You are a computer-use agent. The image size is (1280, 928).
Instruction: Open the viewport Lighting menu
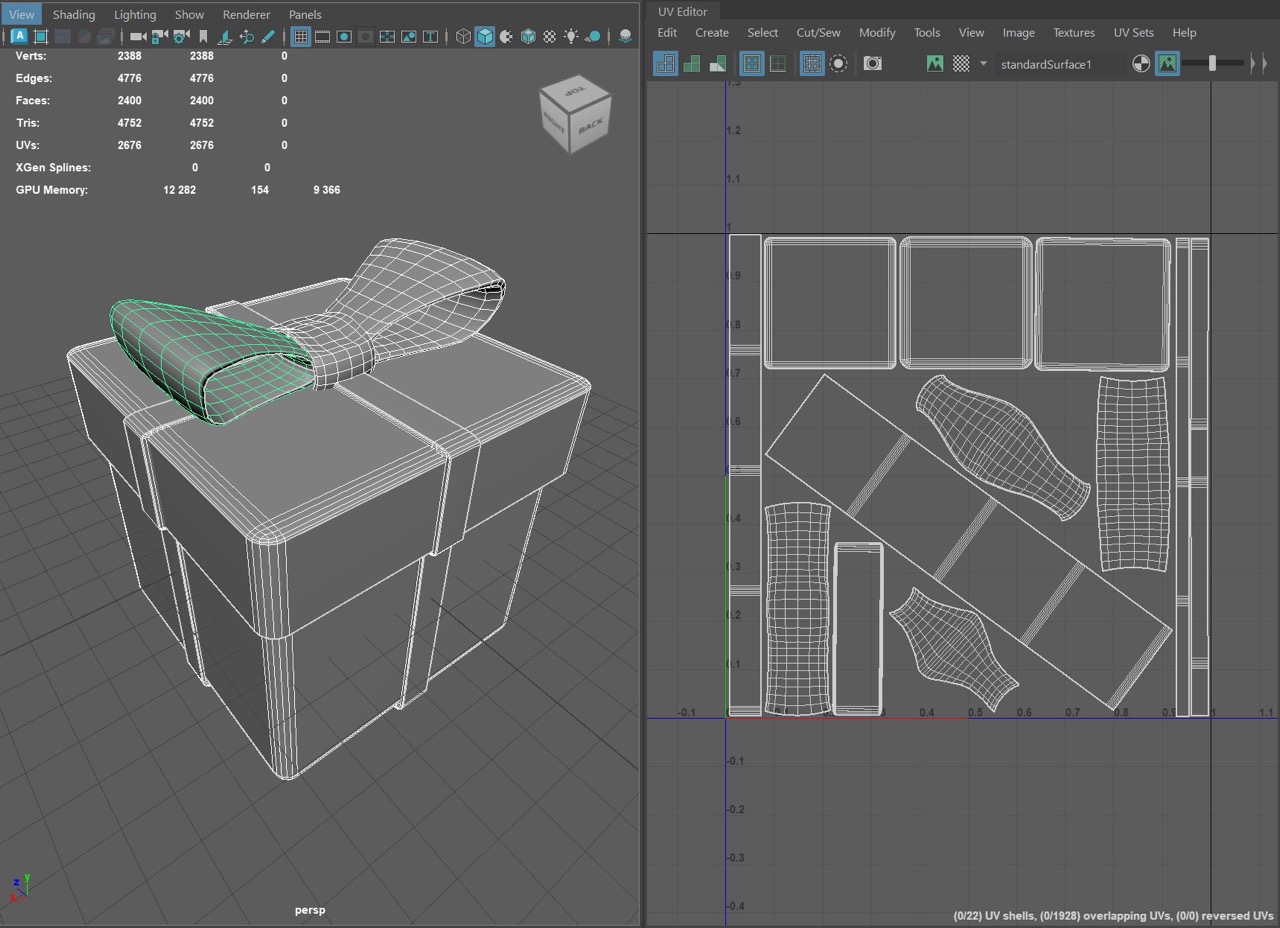coord(135,14)
